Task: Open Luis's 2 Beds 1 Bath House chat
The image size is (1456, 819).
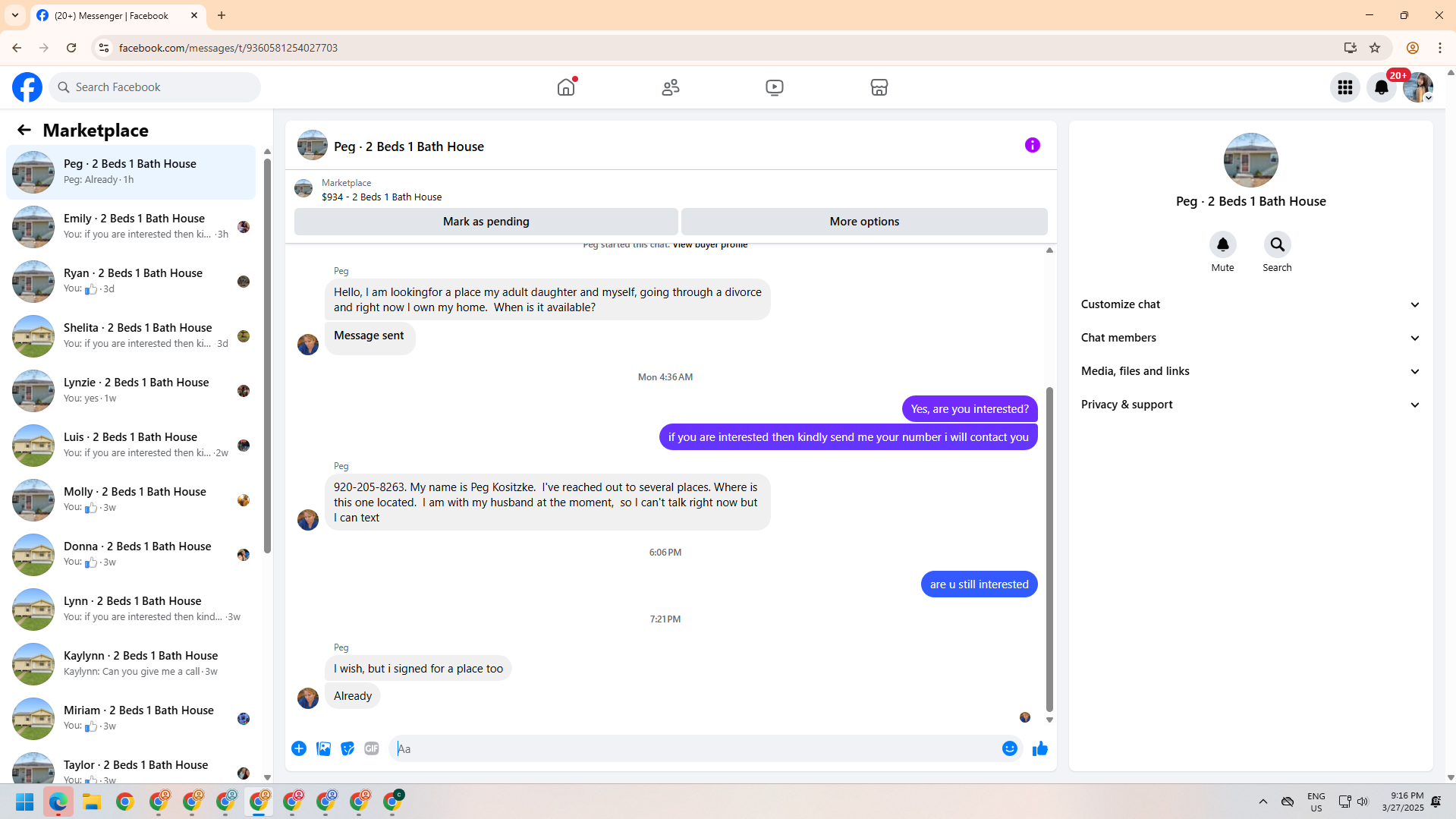Action: point(131,446)
